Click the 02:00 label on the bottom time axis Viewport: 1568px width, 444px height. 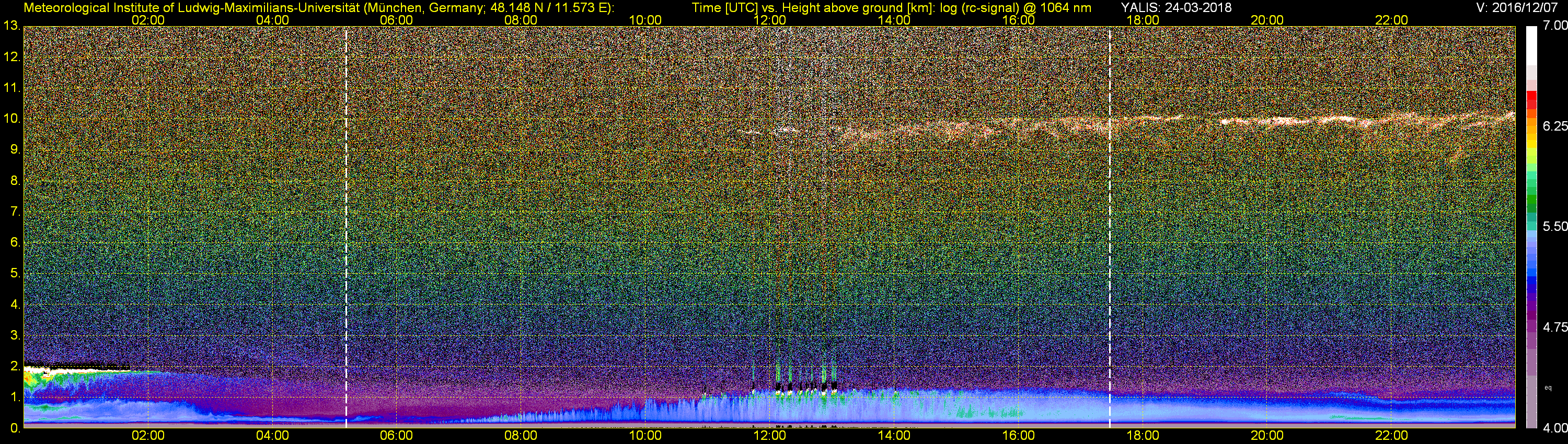click(x=148, y=436)
